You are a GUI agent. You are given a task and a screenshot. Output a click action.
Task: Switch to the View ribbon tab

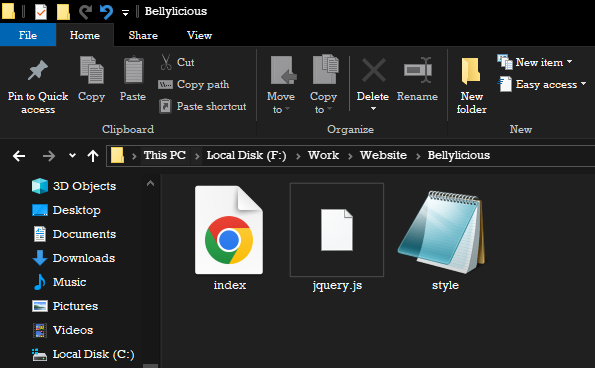coord(199,35)
